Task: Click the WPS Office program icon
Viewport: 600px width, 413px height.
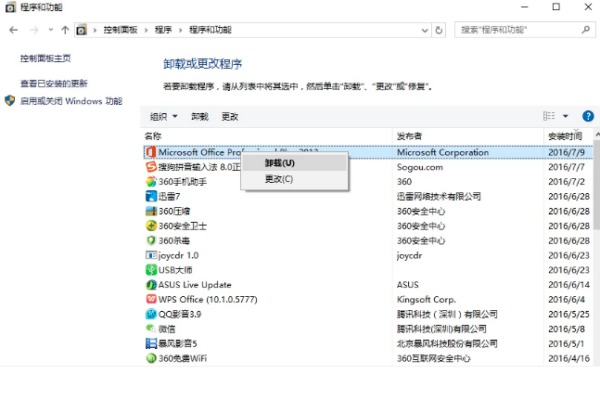Action: 150,299
